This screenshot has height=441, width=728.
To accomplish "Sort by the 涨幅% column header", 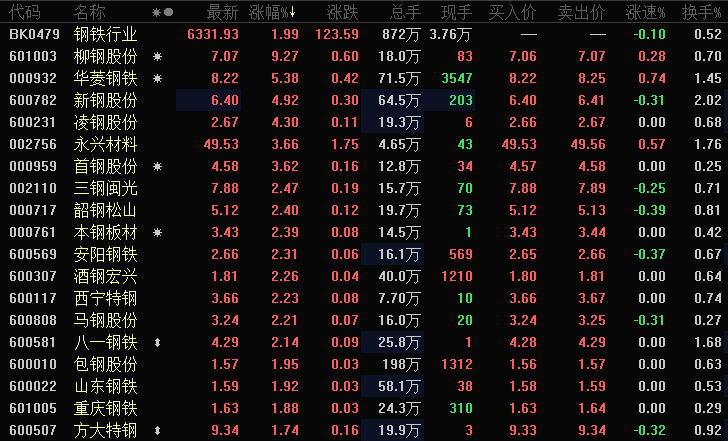I will pyautogui.click(x=272, y=13).
